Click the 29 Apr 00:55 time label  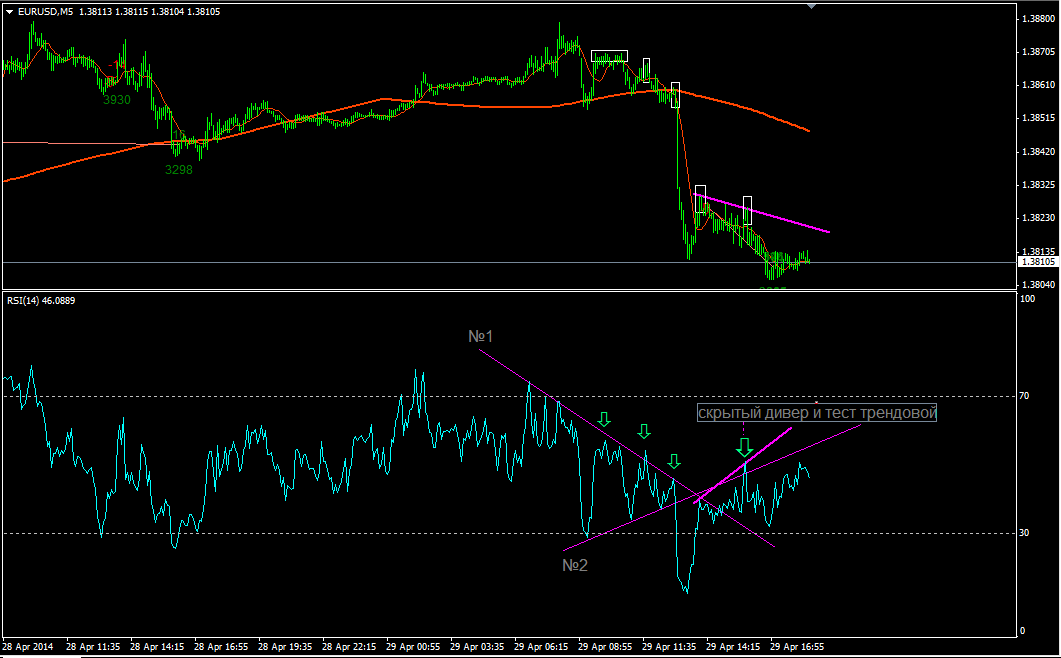413,646
